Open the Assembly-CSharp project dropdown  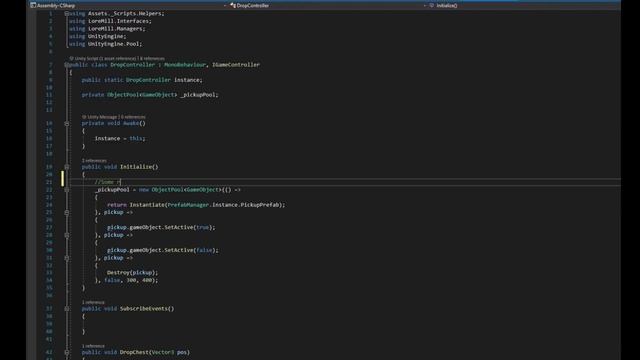(128, 5)
